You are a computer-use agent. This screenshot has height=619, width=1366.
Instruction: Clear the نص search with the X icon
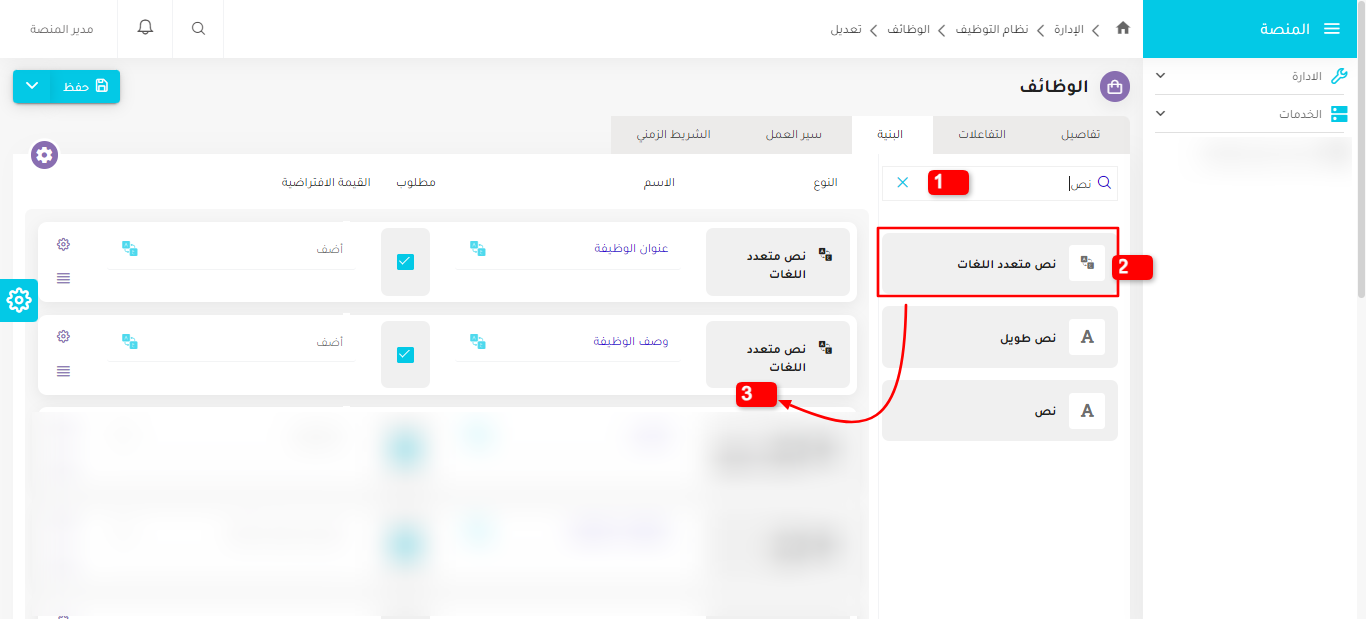click(903, 182)
